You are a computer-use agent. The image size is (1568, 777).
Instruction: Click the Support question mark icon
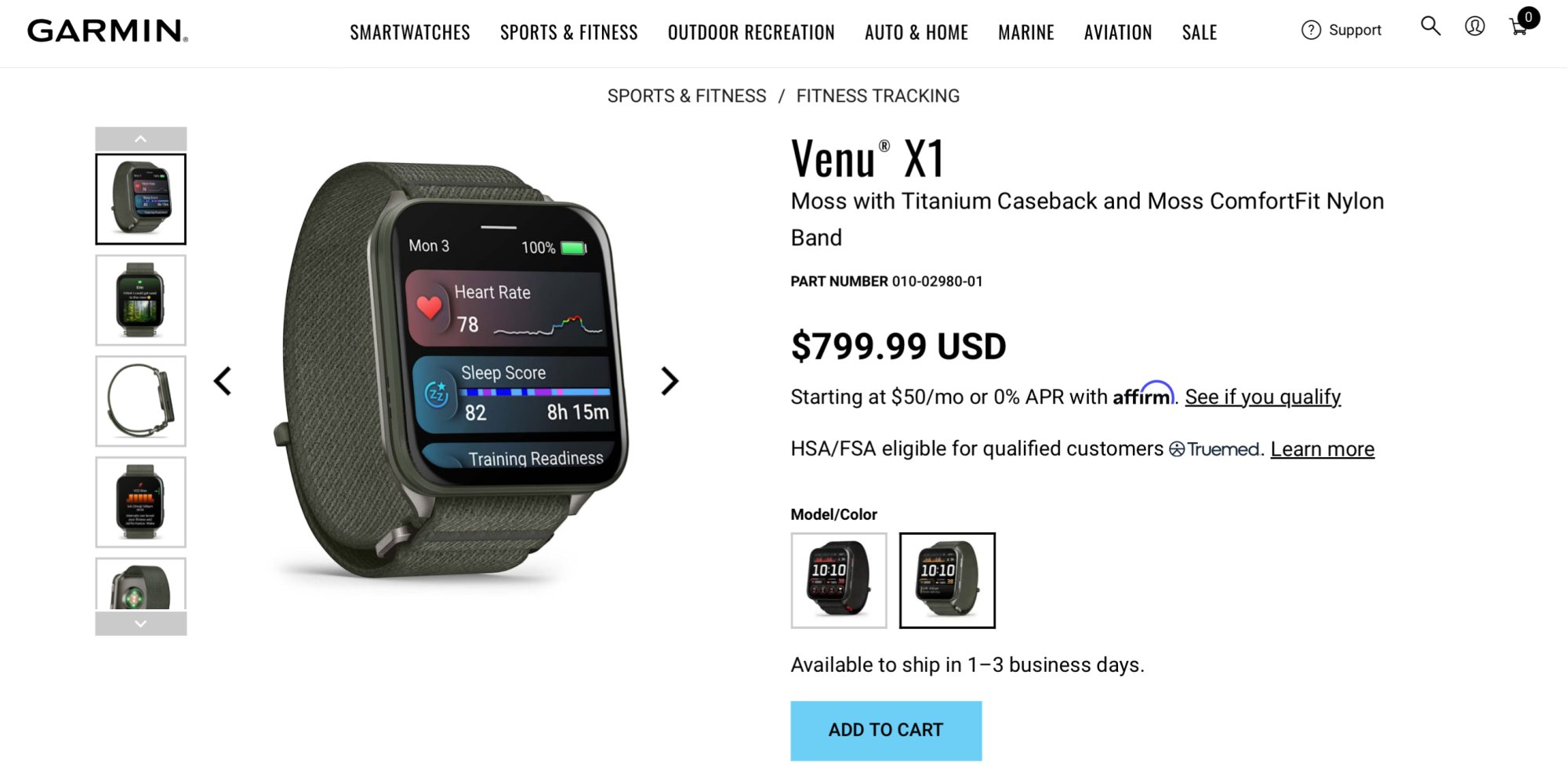coord(1311,30)
